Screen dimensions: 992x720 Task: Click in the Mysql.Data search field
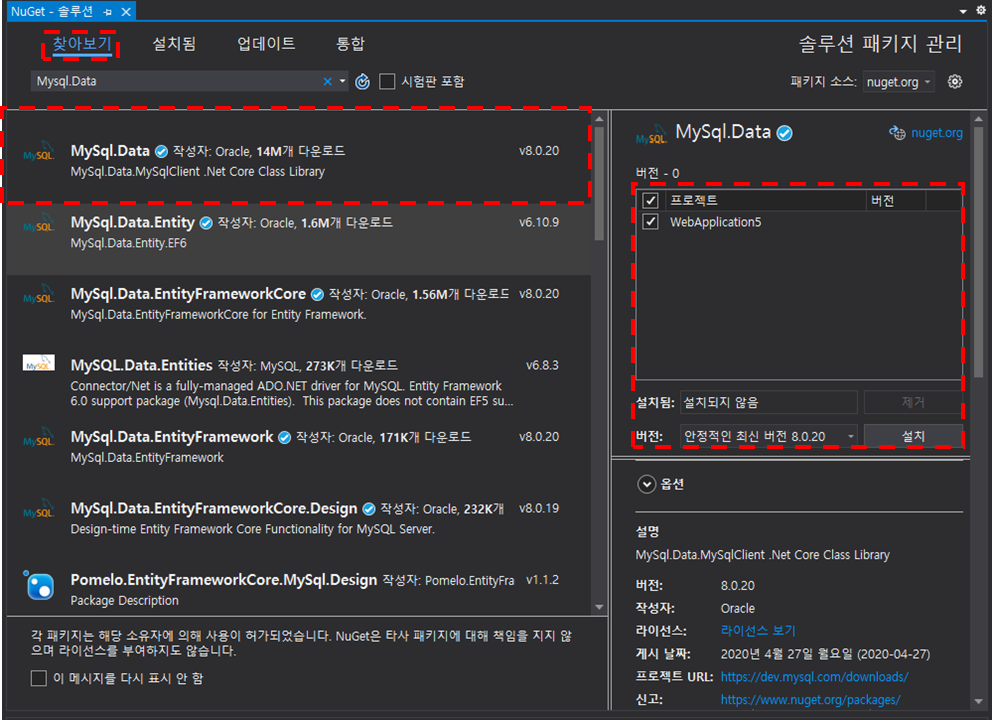click(x=177, y=81)
